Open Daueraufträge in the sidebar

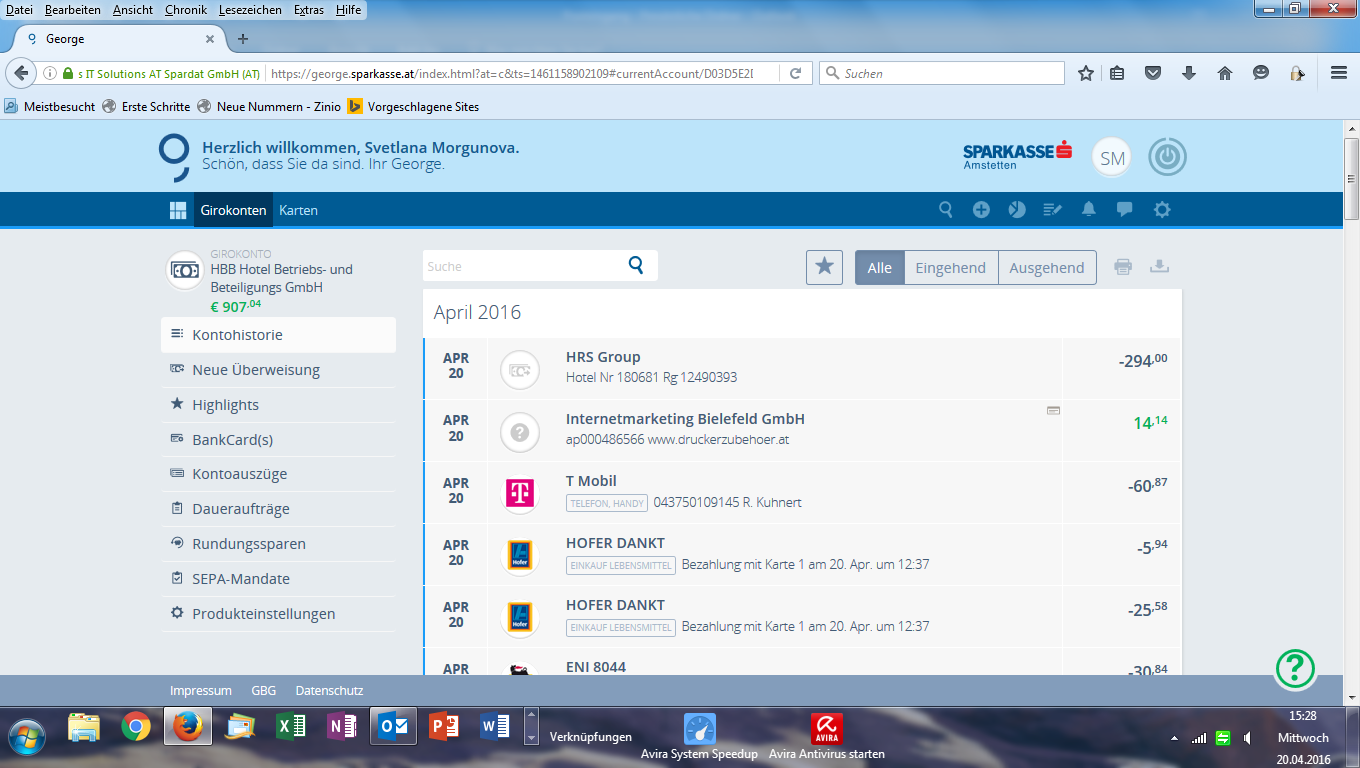coord(278,509)
